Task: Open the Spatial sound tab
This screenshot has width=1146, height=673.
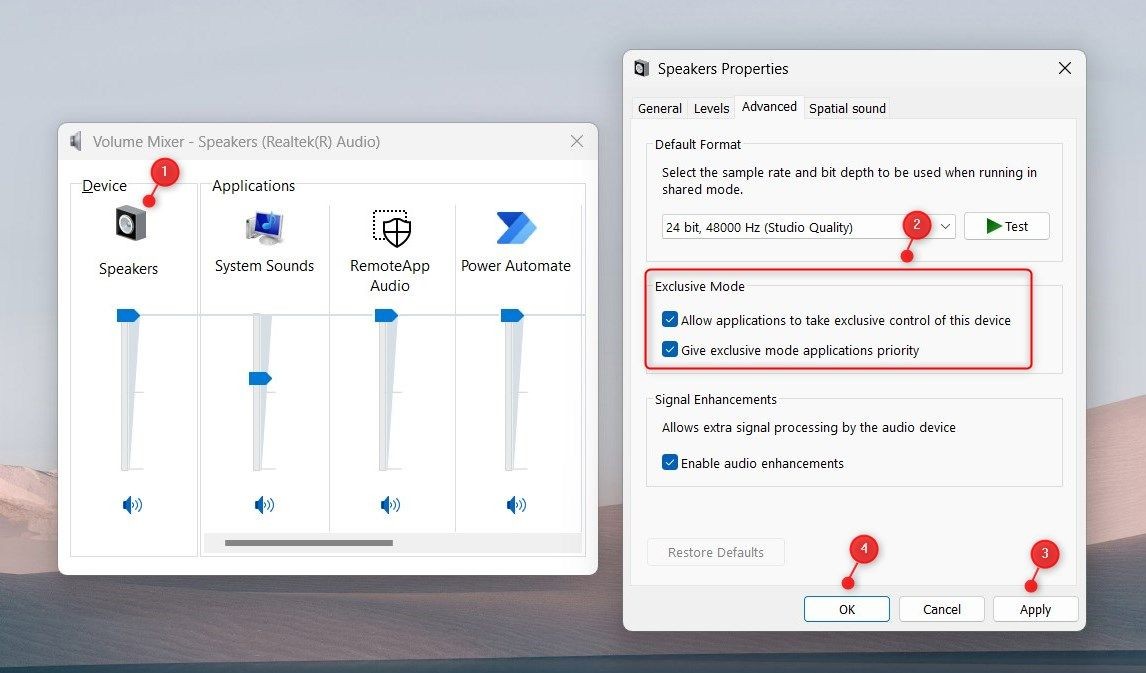Action: click(x=847, y=108)
